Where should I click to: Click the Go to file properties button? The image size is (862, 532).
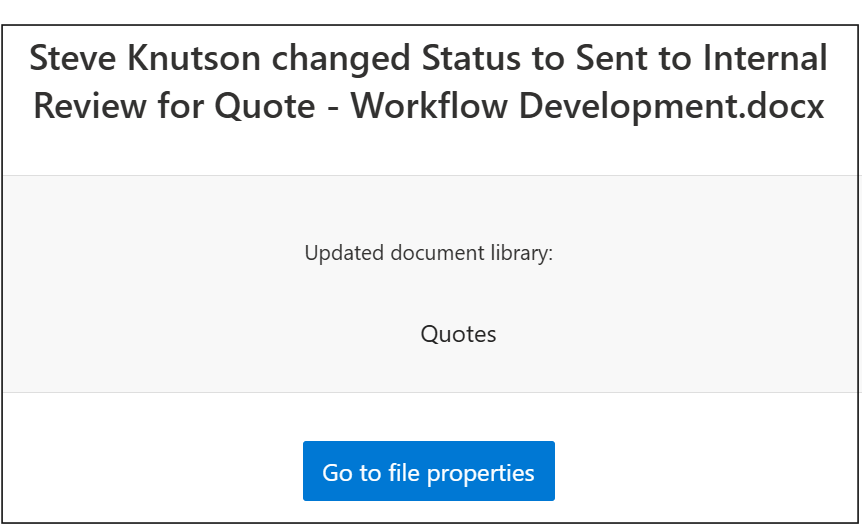tap(428, 472)
